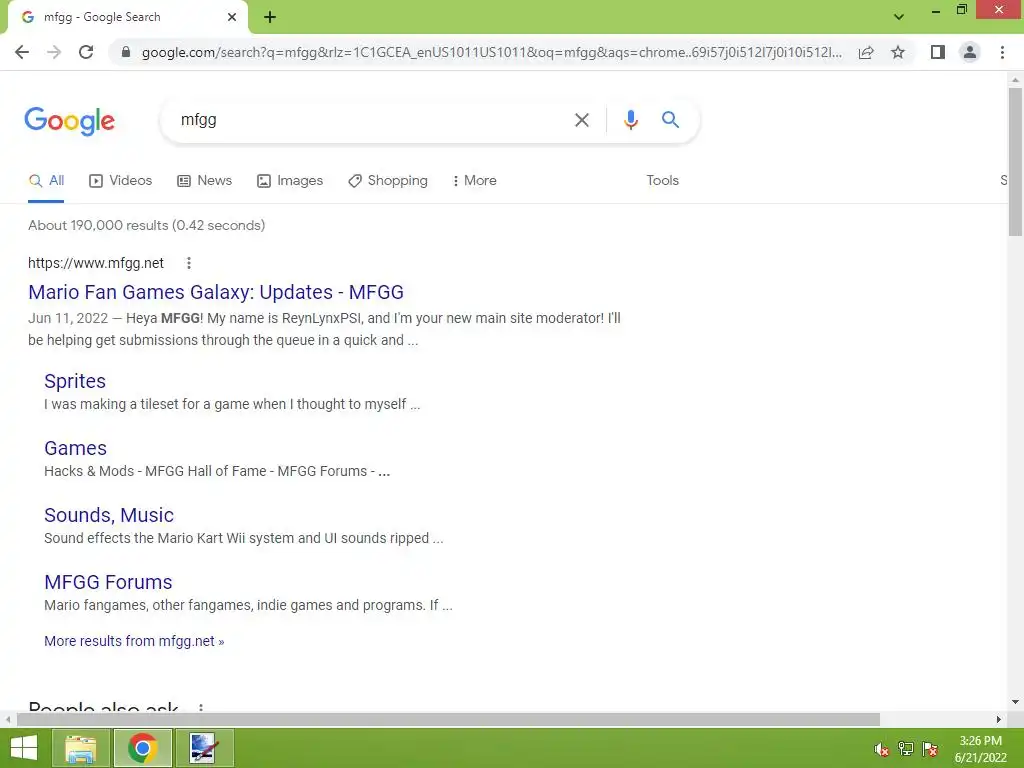This screenshot has width=1024, height=768.
Task: Open File Explorer from taskbar
Action: [81, 748]
